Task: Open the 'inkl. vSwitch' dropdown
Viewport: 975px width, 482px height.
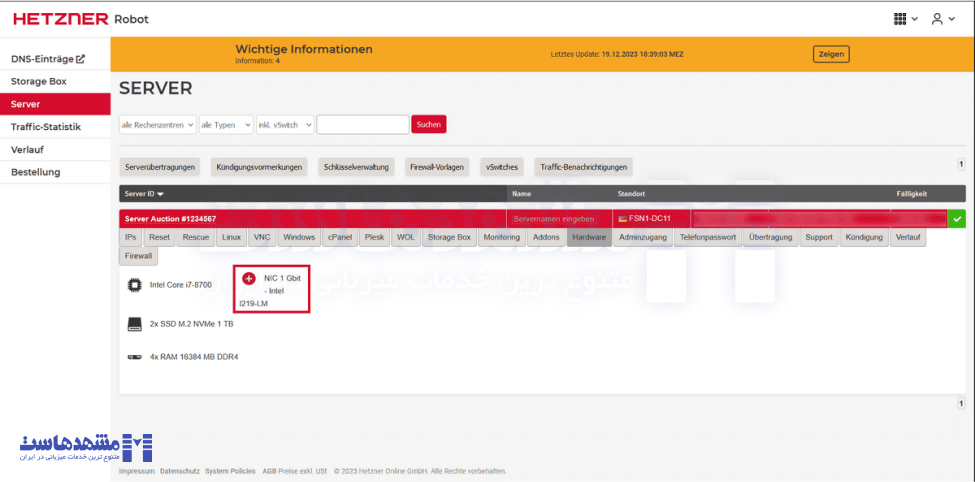Action: pos(285,125)
